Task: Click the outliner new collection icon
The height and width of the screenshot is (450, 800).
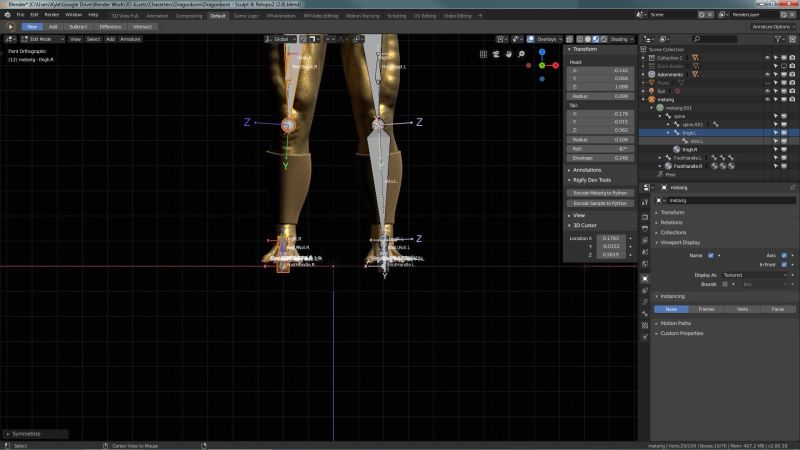Action: 792,39
